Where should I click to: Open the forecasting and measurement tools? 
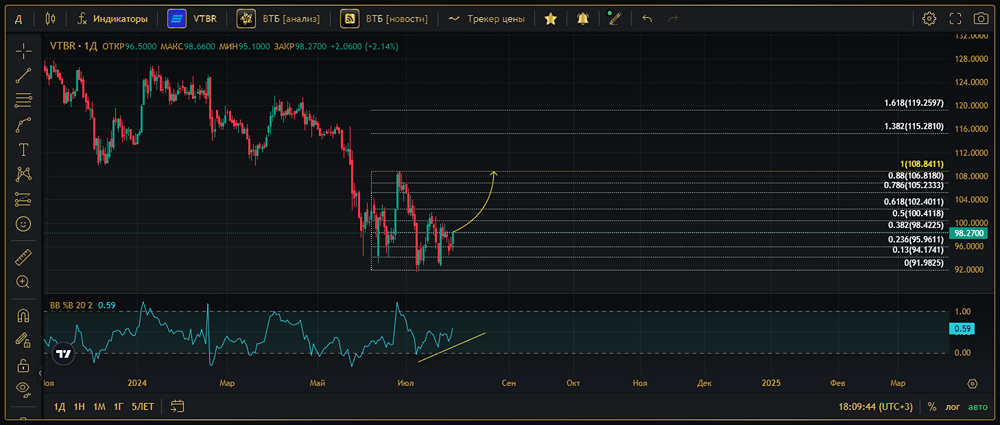tap(24, 199)
